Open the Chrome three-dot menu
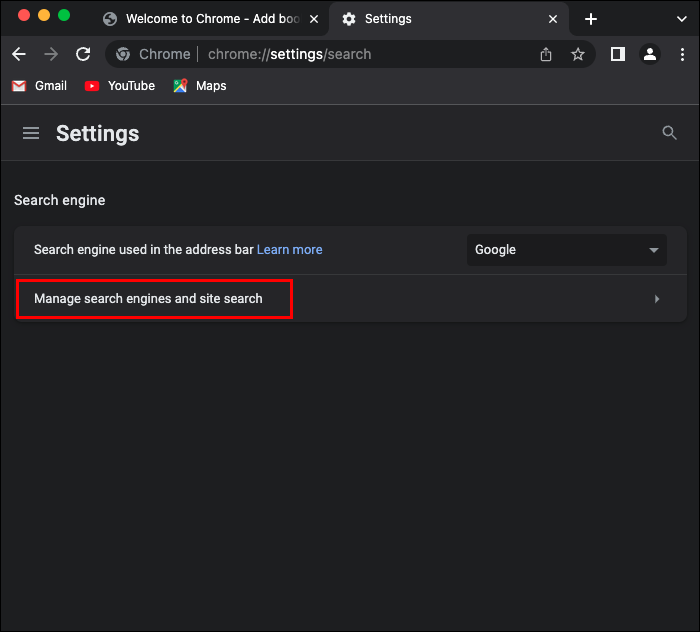The width and height of the screenshot is (700, 632). (x=682, y=55)
